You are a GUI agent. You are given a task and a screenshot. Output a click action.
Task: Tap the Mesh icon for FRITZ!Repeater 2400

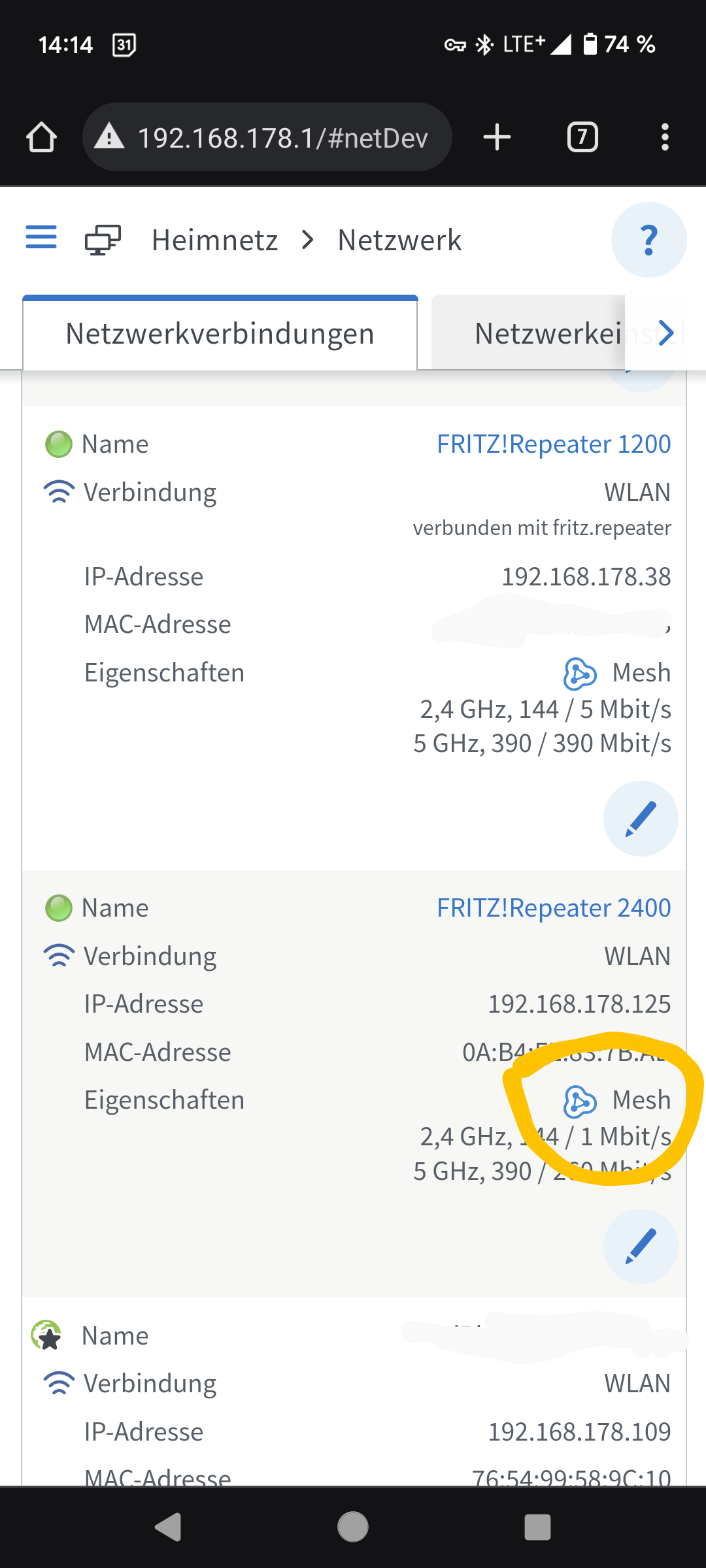(x=580, y=1101)
